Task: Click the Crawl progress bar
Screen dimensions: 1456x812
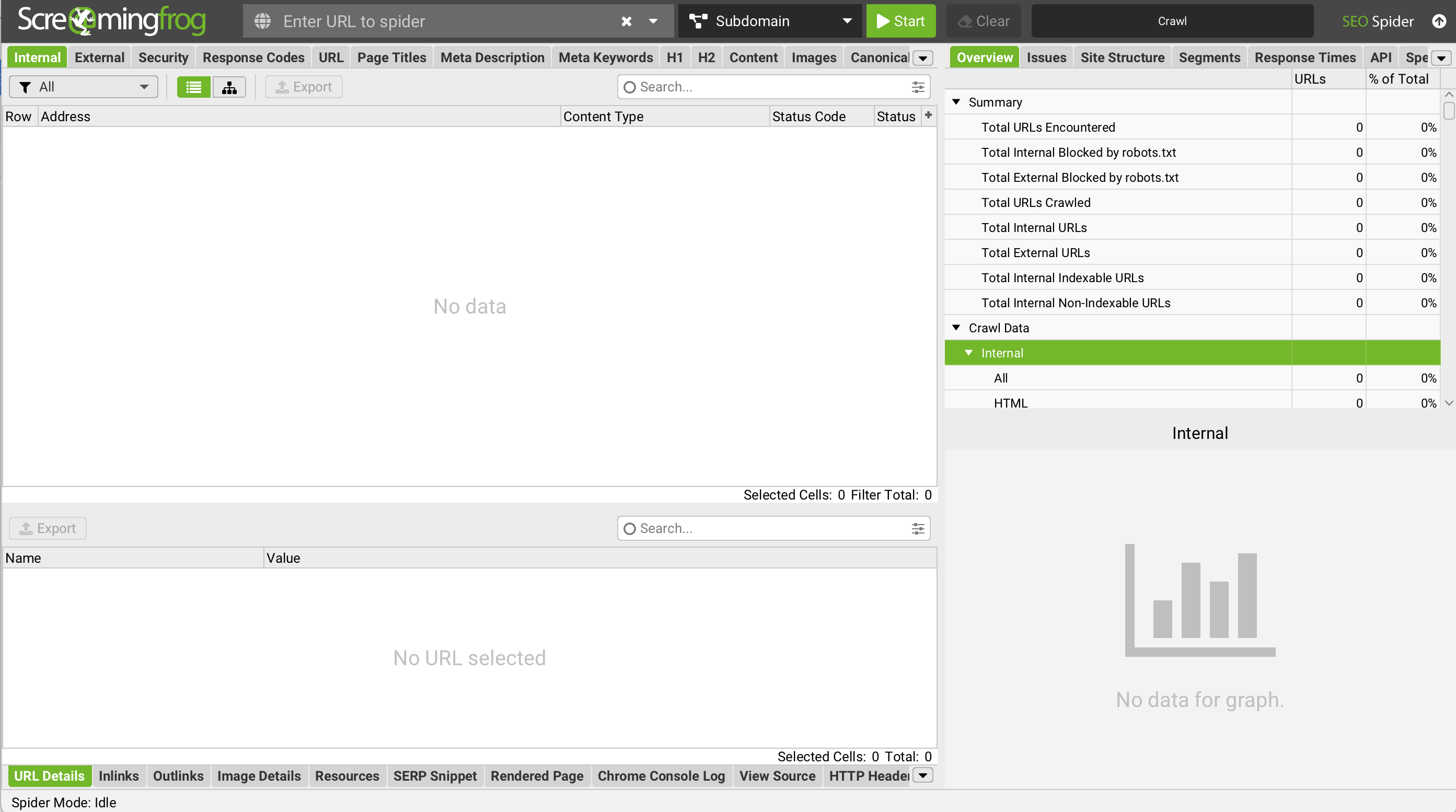Action: click(1172, 21)
